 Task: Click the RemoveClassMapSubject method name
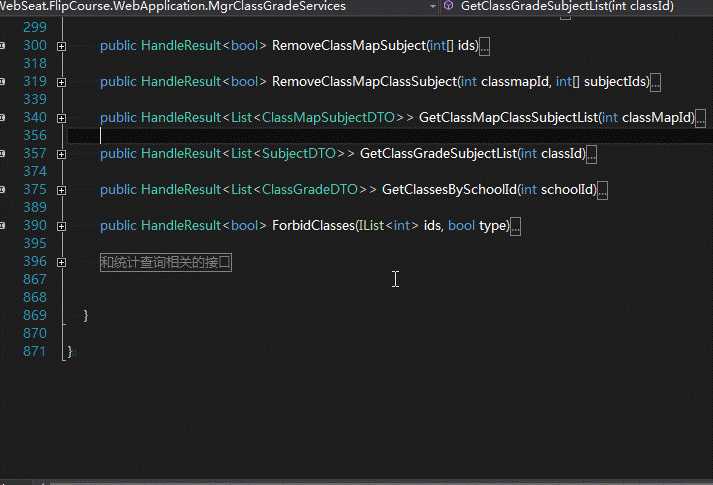(349, 45)
